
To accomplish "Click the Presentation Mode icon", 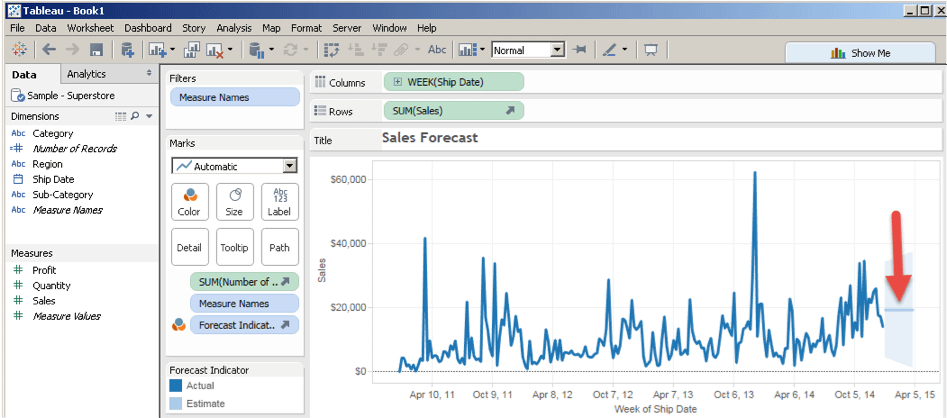I will (x=651, y=50).
